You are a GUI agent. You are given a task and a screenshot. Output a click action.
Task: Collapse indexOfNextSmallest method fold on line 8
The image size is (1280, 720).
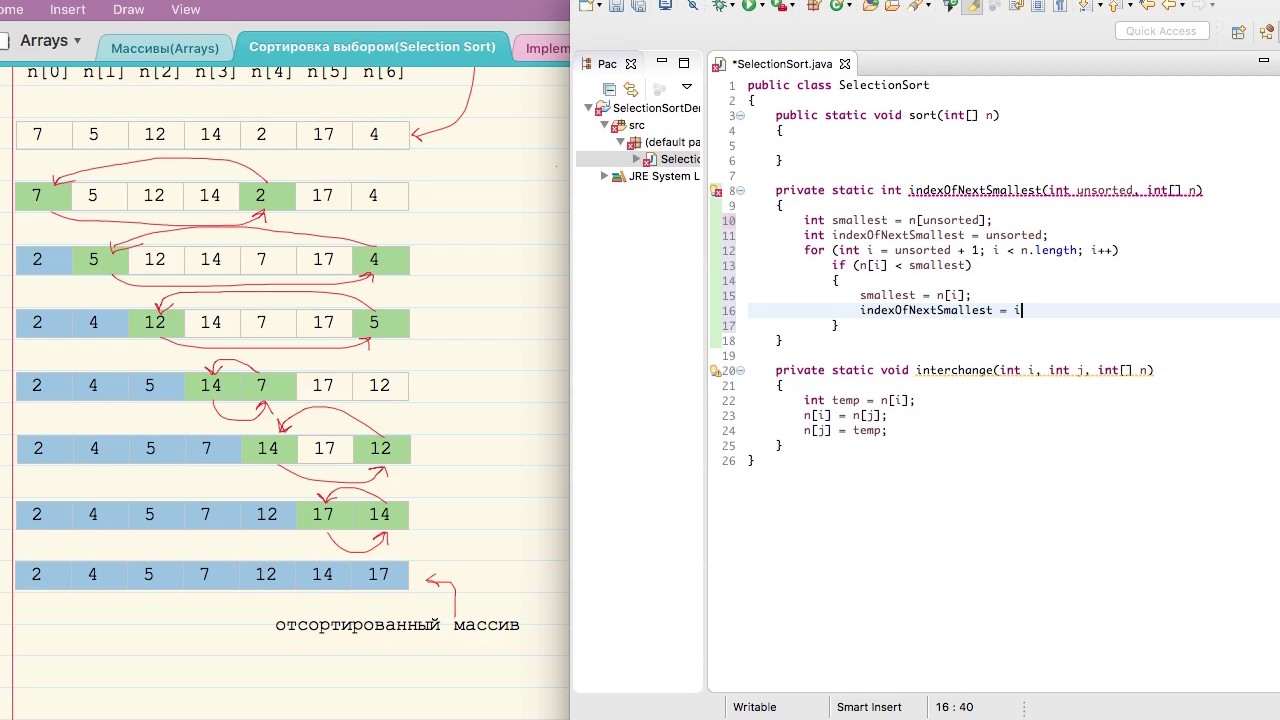(x=740, y=191)
